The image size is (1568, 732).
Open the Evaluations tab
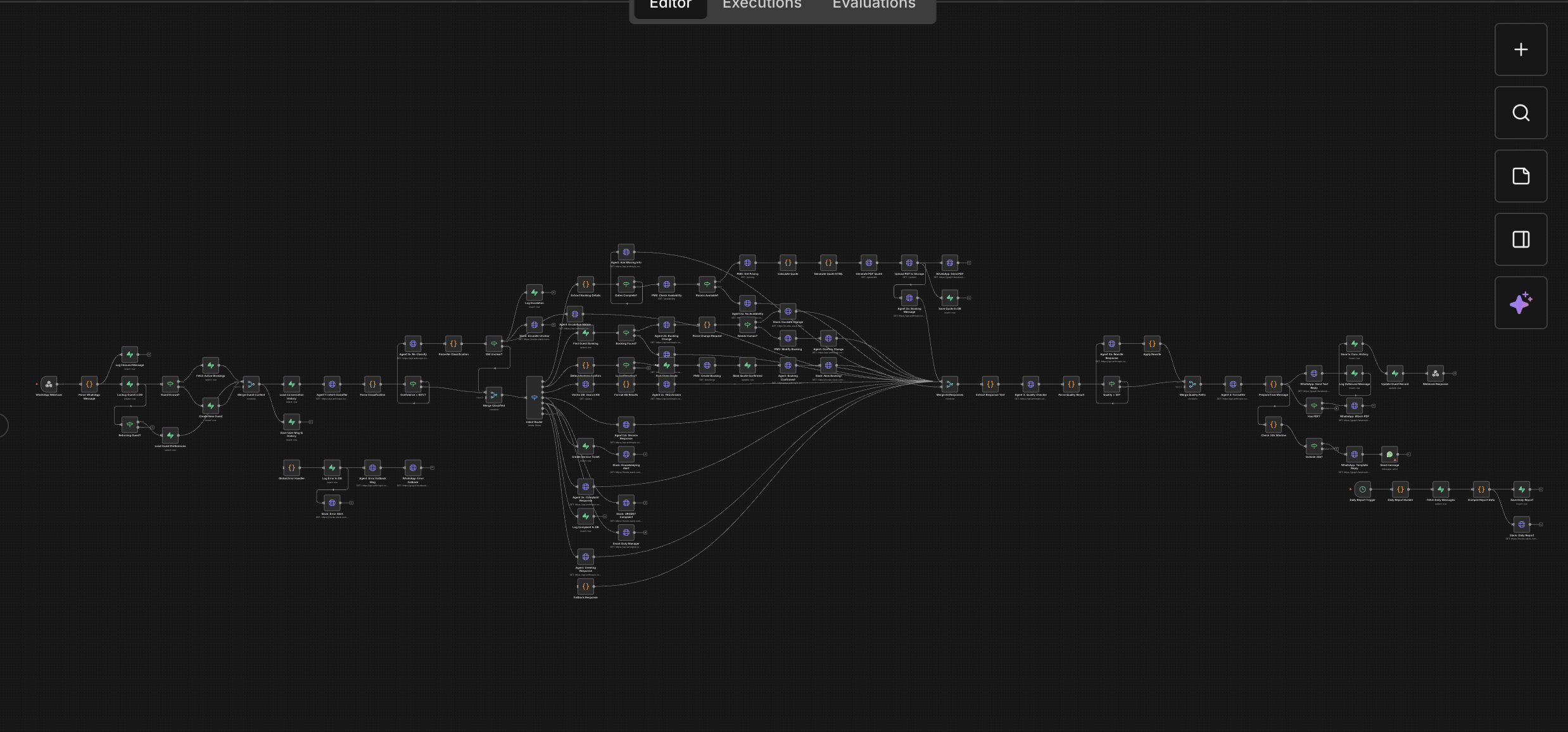[x=873, y=5]
